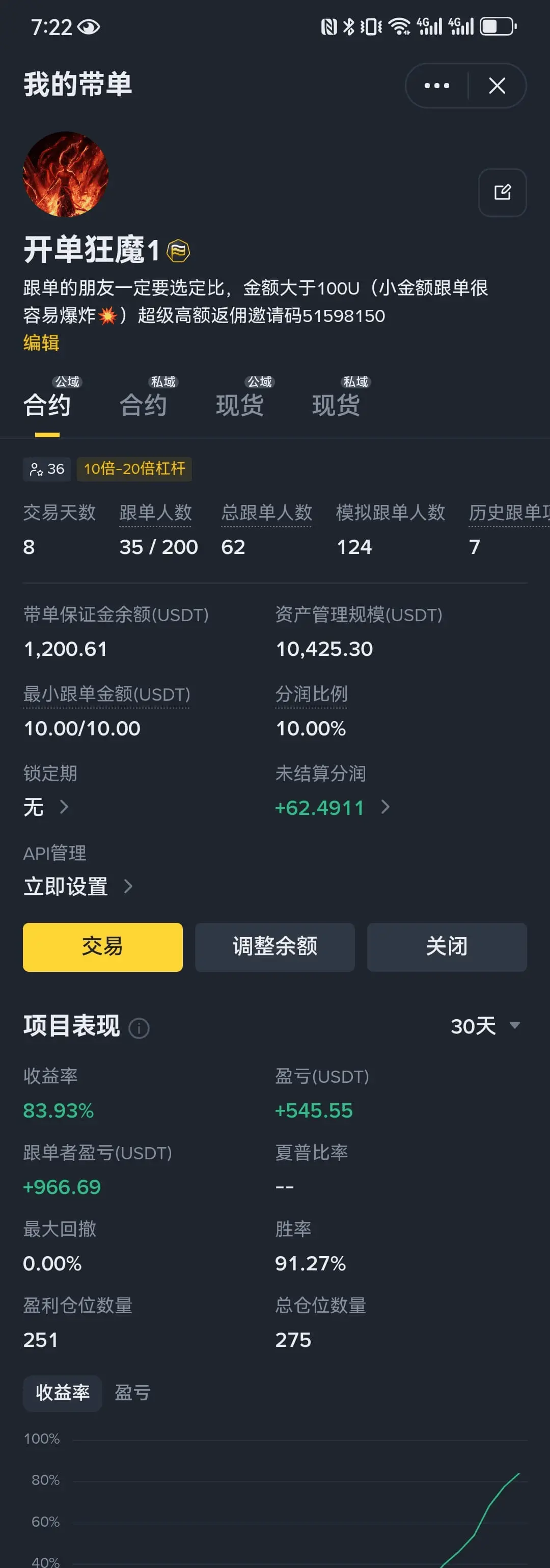Viewport: 550px width, 1568px height.
Task: Expand the 锁定期 无 chevron
Action: coord(64,807)
